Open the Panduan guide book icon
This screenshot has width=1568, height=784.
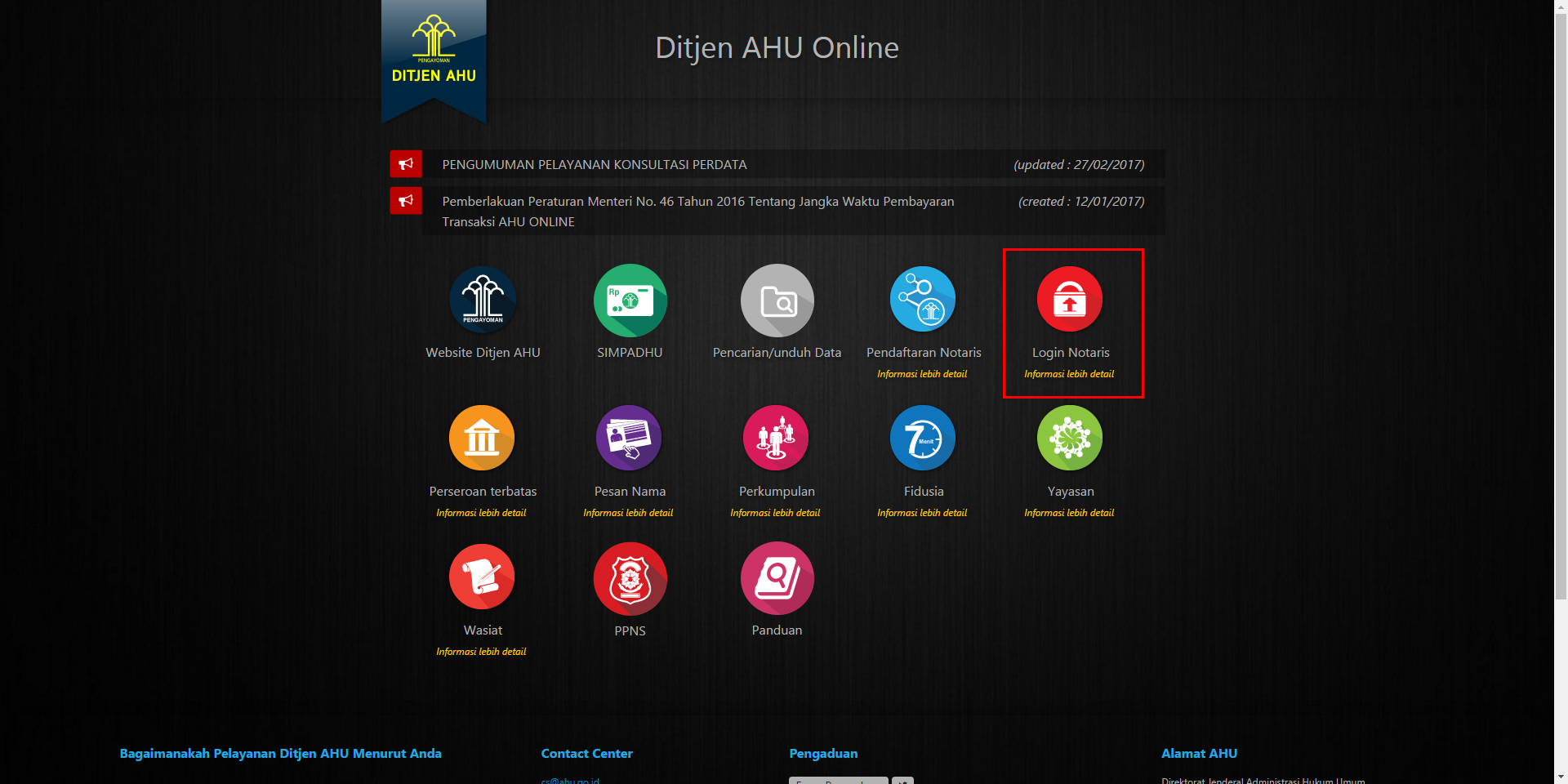(x=777, y=578)
